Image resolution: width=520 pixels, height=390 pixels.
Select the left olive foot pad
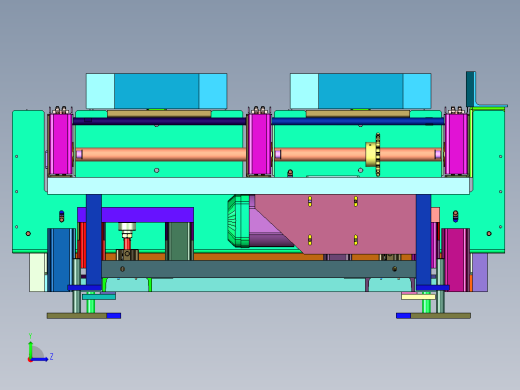77,316
